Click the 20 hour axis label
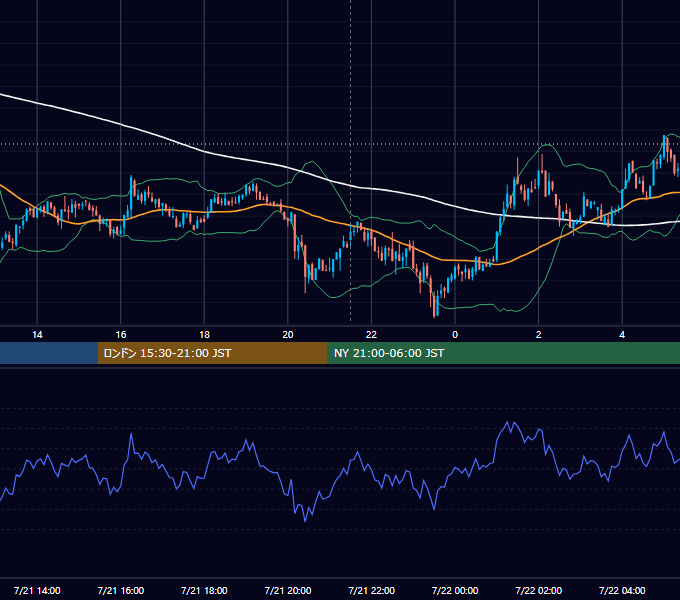This screenshot has height=600, width=680. pyautogui.click(x=288, y=335)
